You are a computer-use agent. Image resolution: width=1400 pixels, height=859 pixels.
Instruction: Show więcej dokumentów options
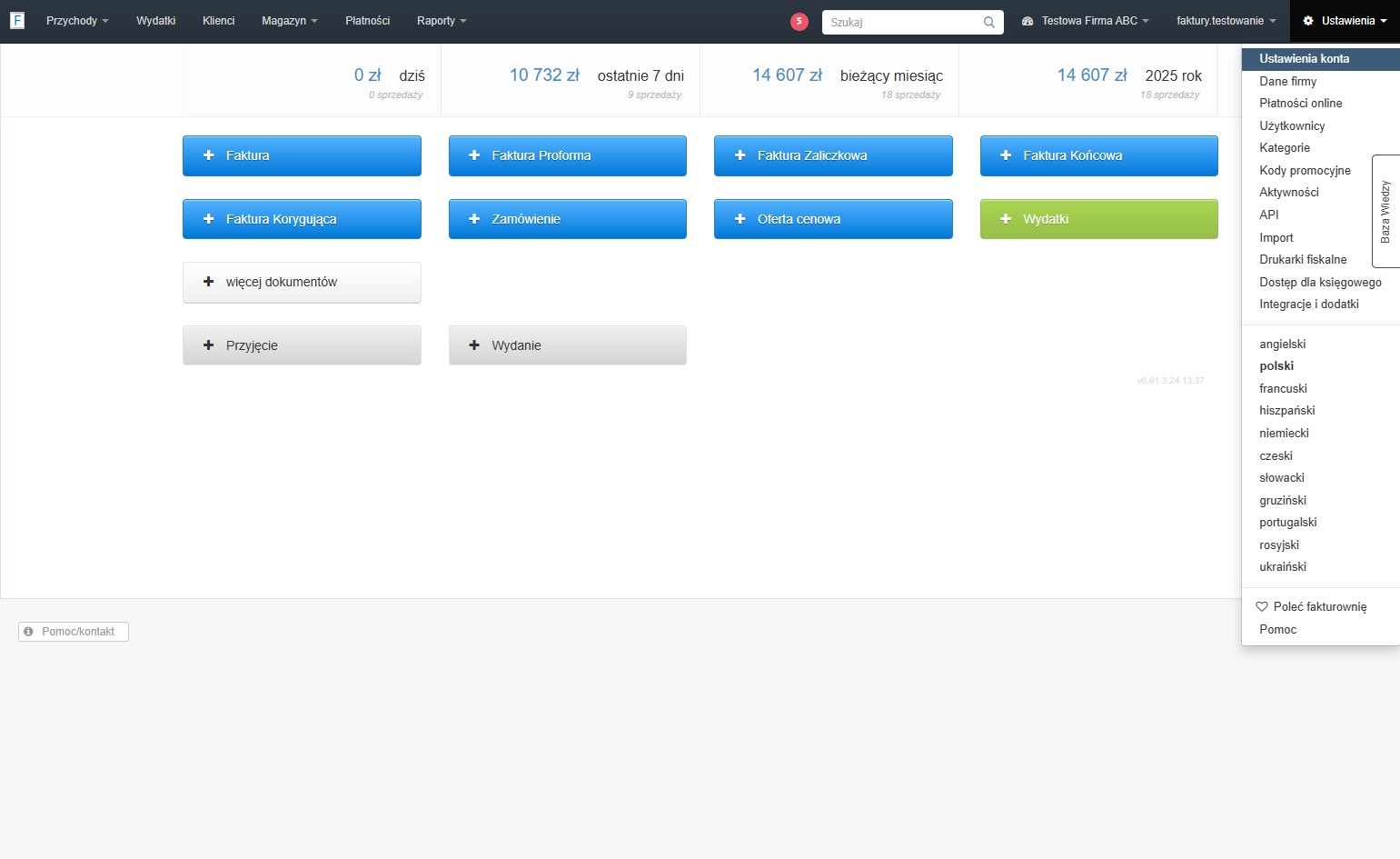coord(302,283)
